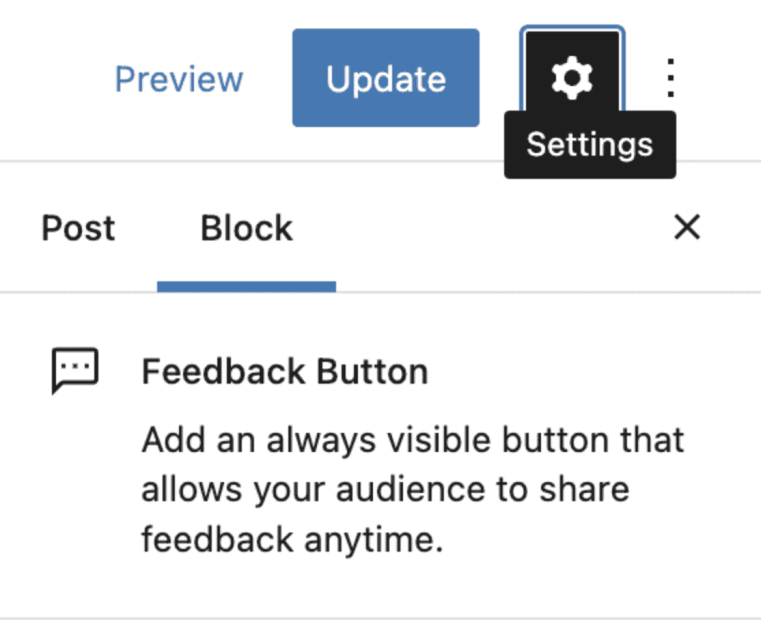Save changes with the Update button
761x620 pixels.
(x=386, y=79)
